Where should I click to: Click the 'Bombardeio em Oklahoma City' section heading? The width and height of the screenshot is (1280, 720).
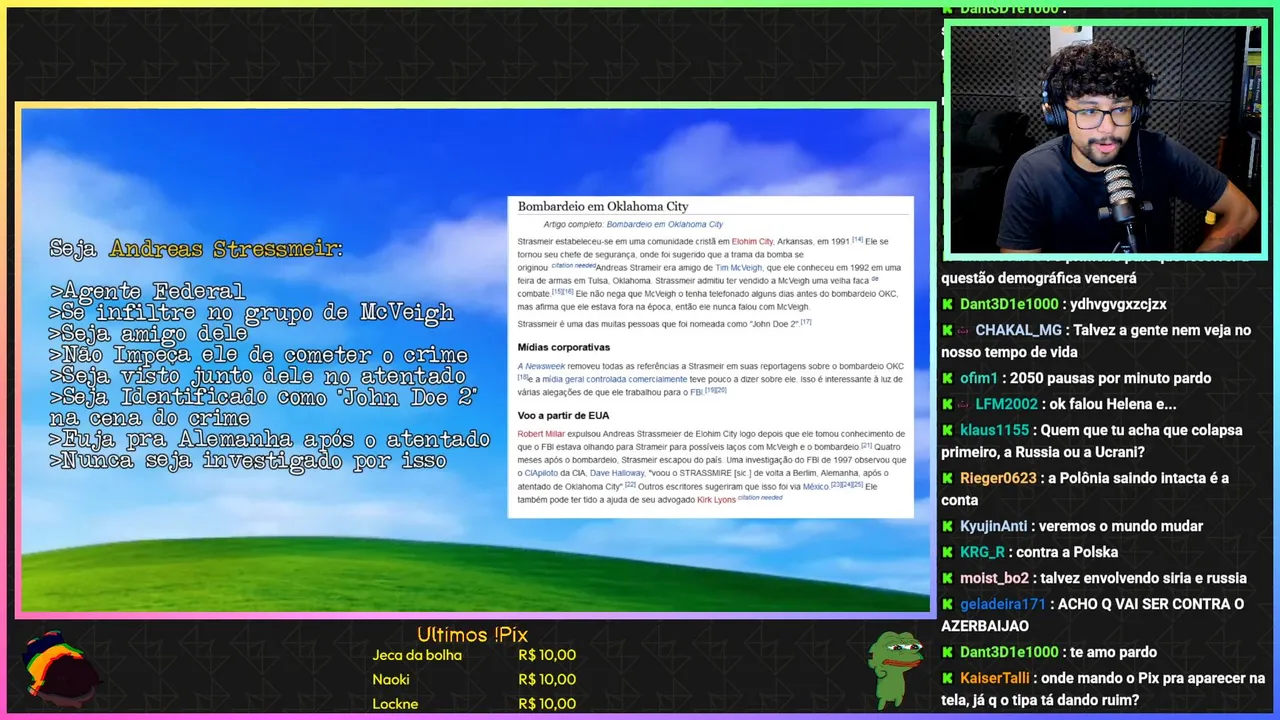click(x=603, y=206)
